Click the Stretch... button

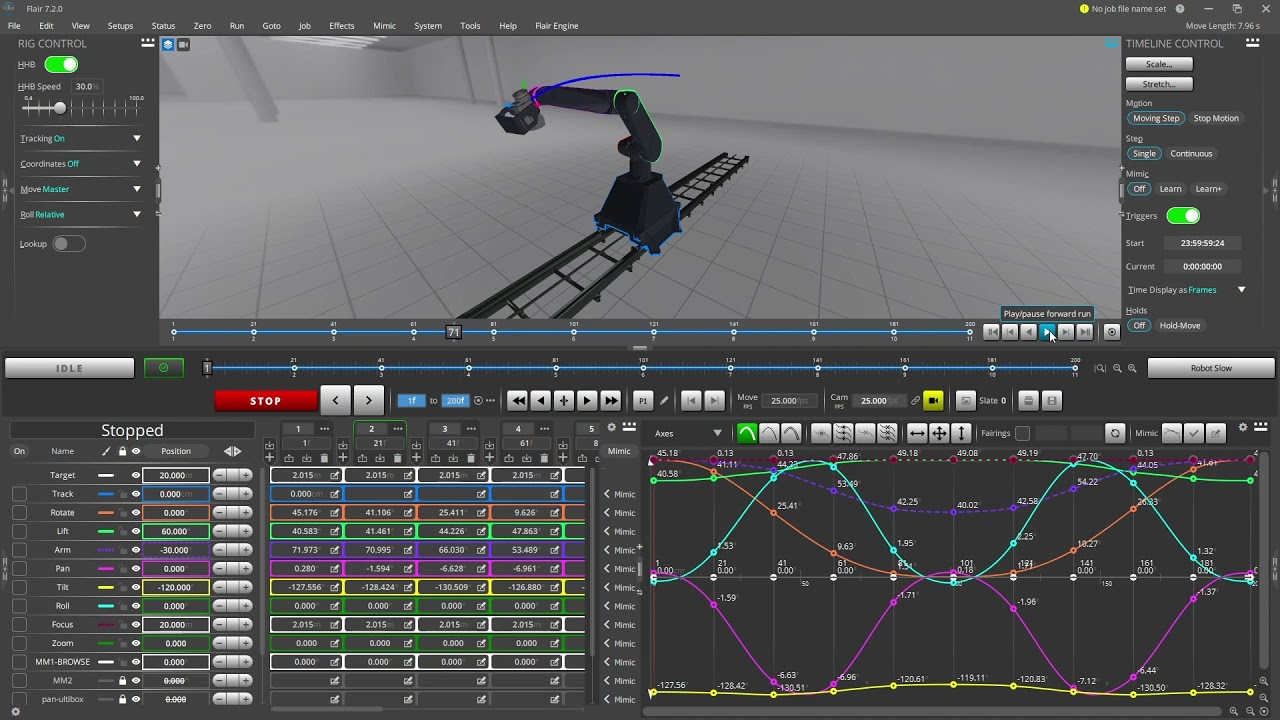pyautogui.click(x=1159, y=84)
